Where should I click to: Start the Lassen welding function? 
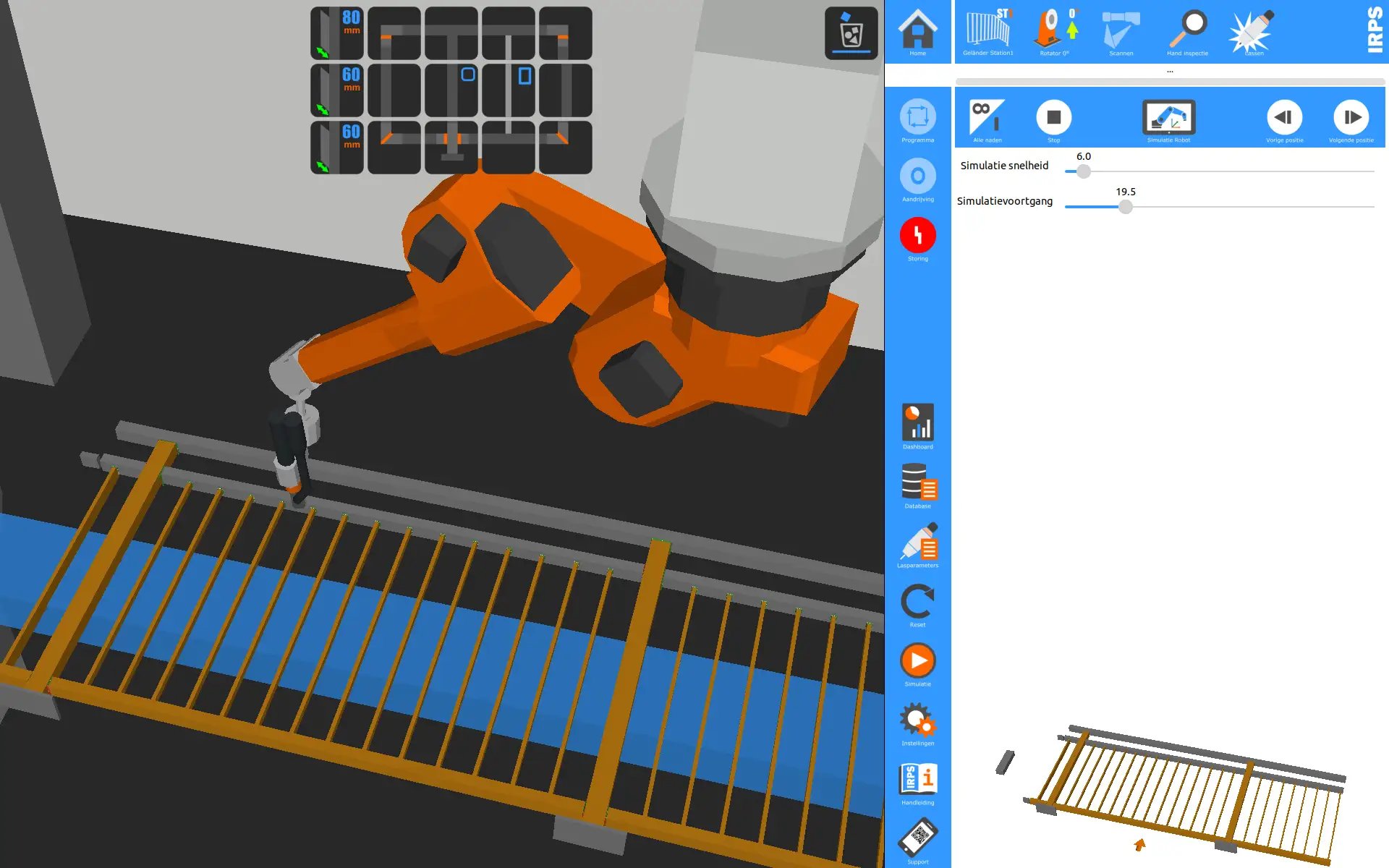1254,32
